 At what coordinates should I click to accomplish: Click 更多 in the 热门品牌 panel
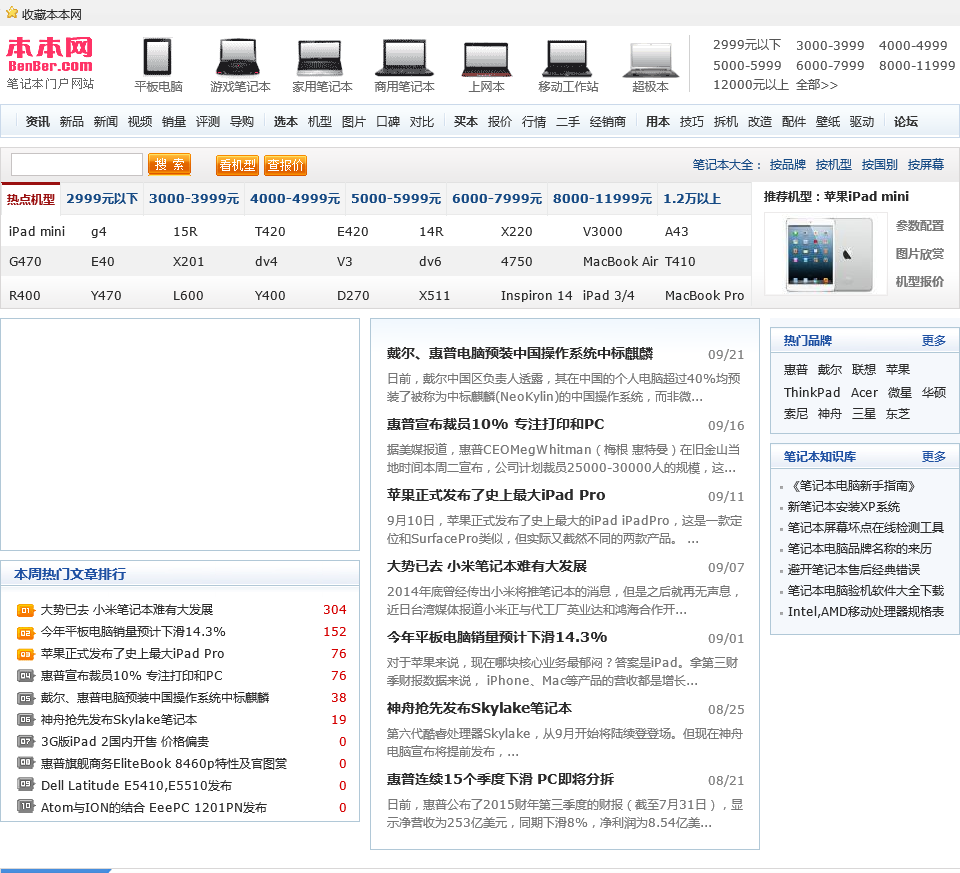click(x=934, y=340)
